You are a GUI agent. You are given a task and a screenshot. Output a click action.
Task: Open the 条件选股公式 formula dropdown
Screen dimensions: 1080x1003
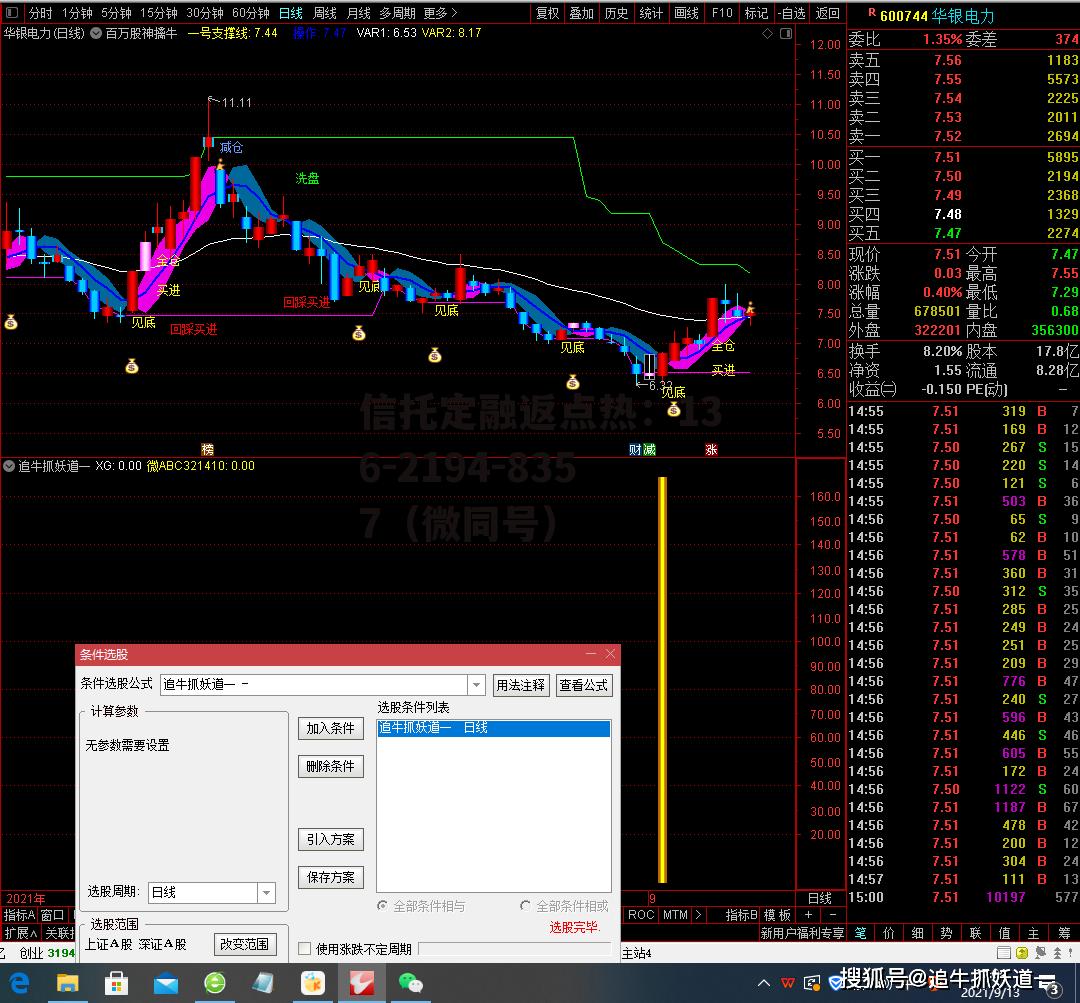[x=476, y=685]
